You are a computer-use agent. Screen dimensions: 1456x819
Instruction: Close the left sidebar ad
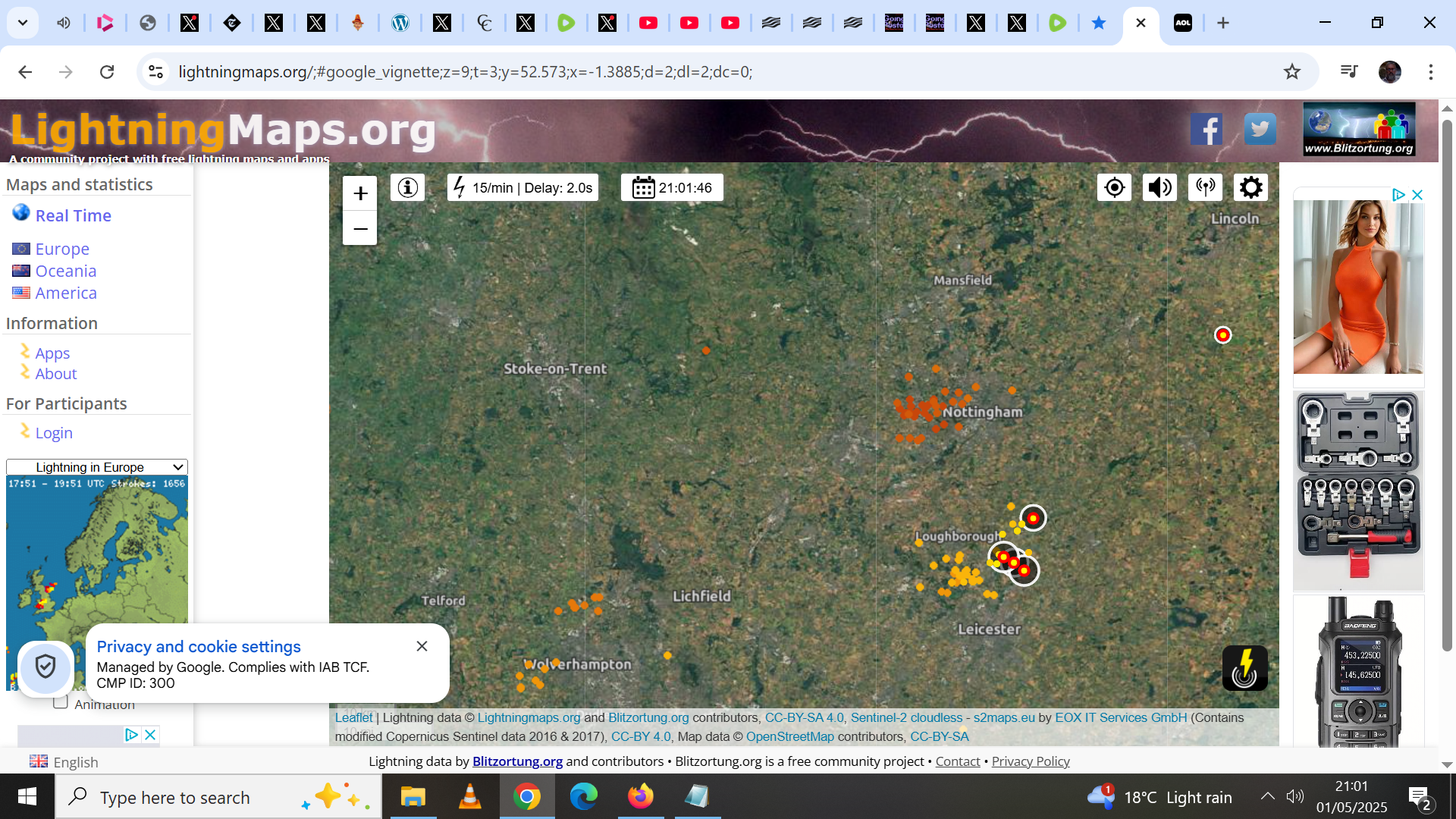[150, 735]
